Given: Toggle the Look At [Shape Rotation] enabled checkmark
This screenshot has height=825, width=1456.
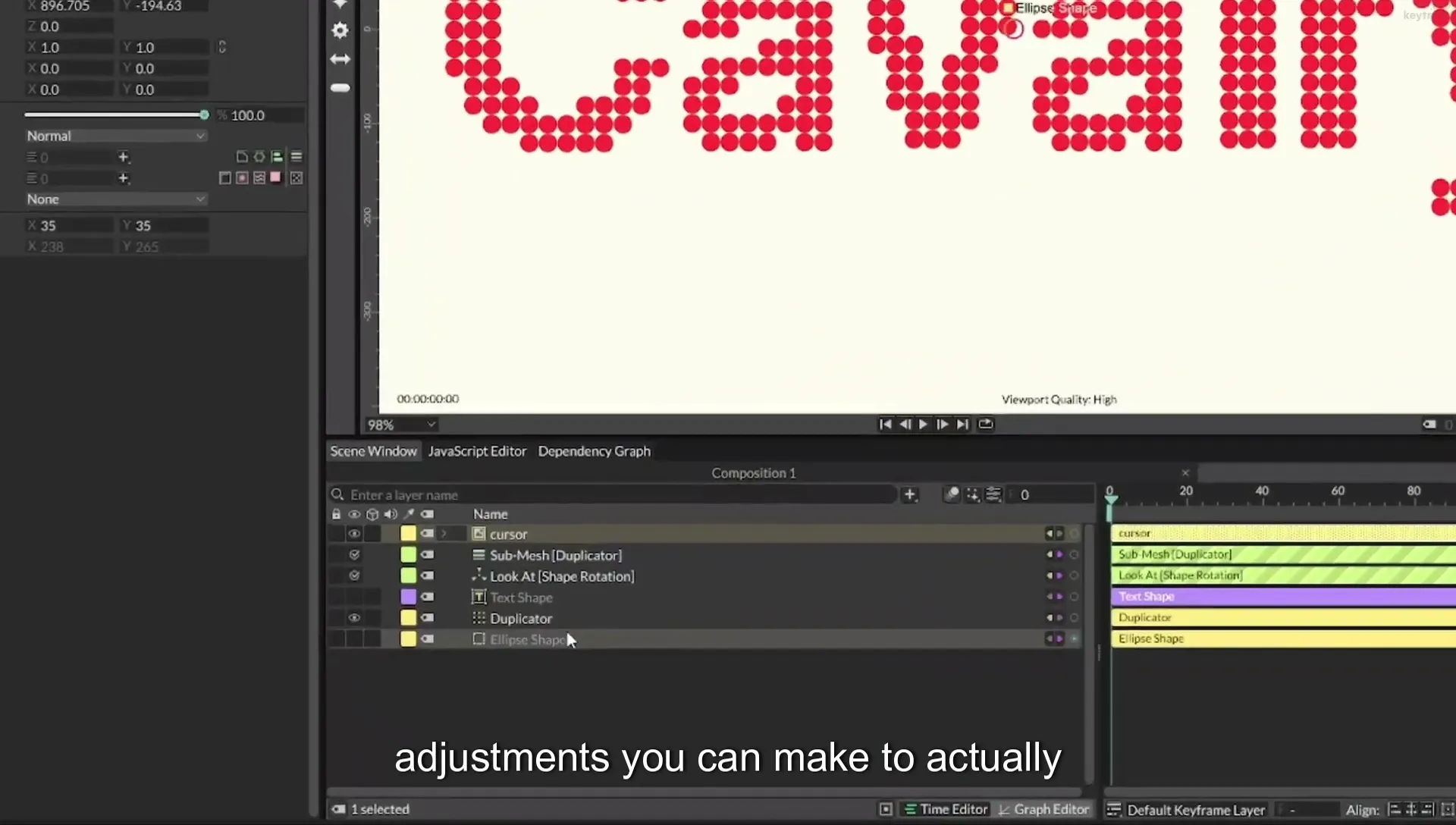Looking at the screenshot, I should (354, 576).
